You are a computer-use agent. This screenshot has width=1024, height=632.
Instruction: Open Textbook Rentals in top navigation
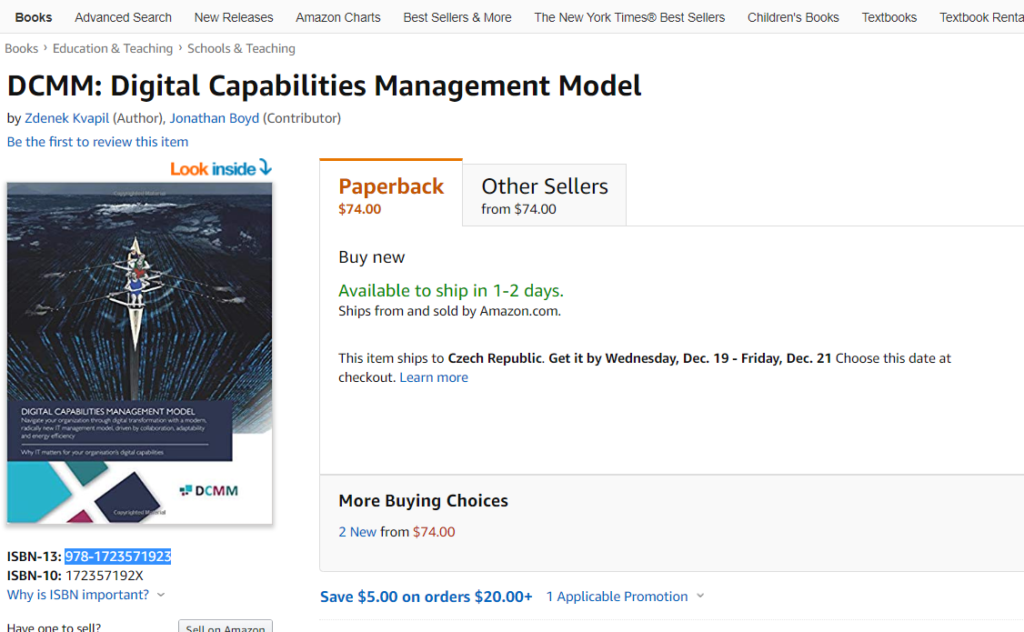[x=981, y=18]
